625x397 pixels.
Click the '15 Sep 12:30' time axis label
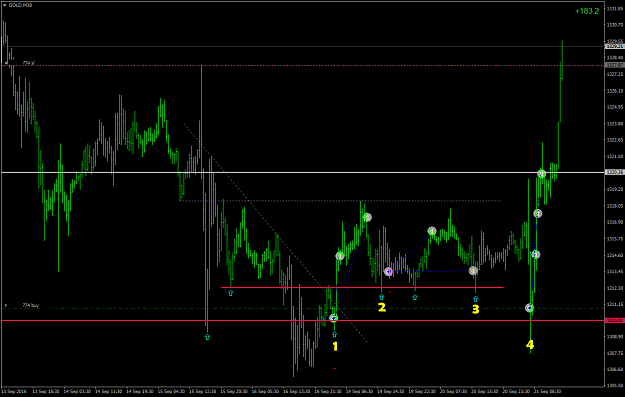point(202,391)
